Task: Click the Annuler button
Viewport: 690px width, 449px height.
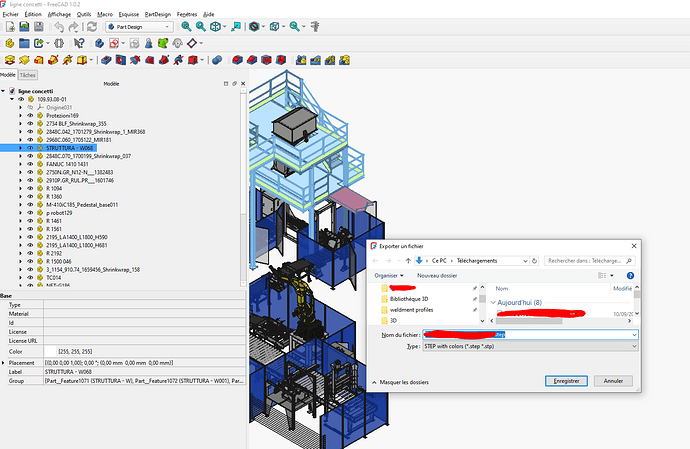Action: tap(613, 381)
